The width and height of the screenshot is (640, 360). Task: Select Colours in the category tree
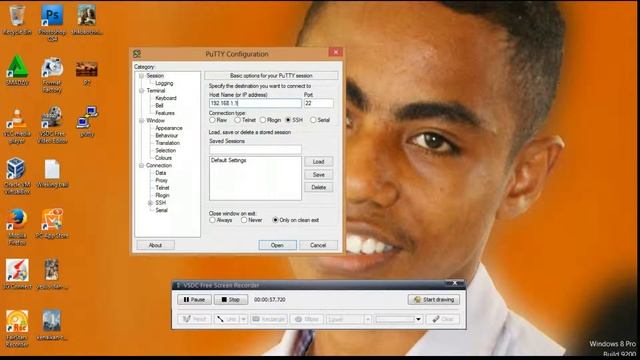163,158
